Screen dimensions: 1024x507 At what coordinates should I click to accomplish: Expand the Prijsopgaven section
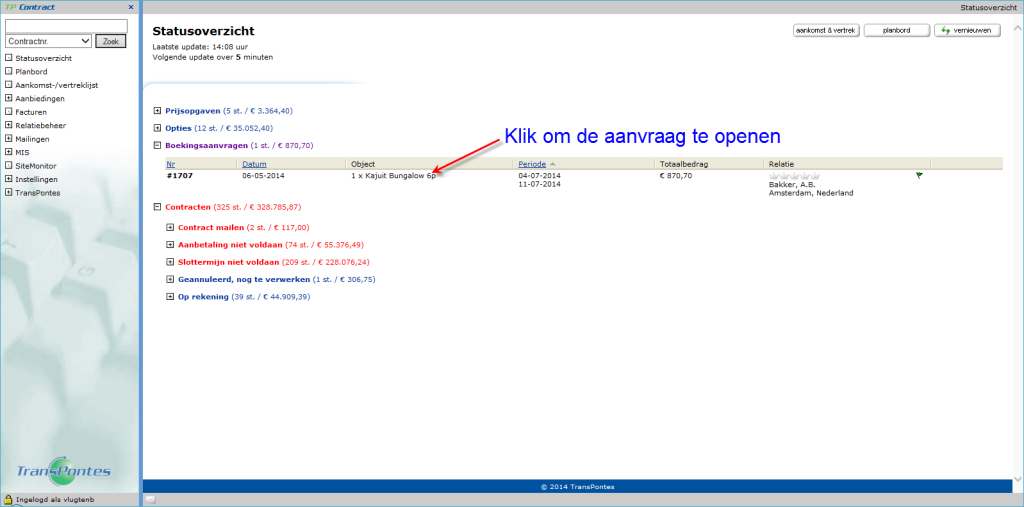pyautogui.click(x=157, y=111)
